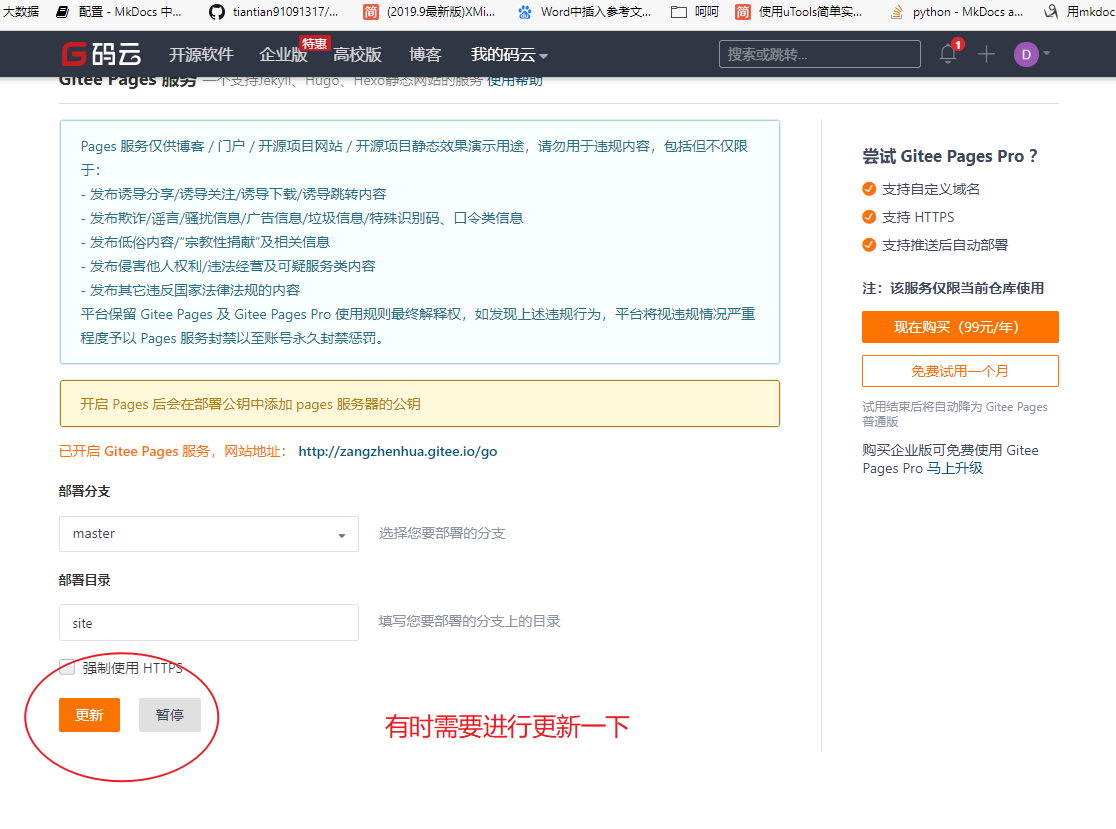
Task: Click the 部署目录 input containing site
Action: [209, 623]
